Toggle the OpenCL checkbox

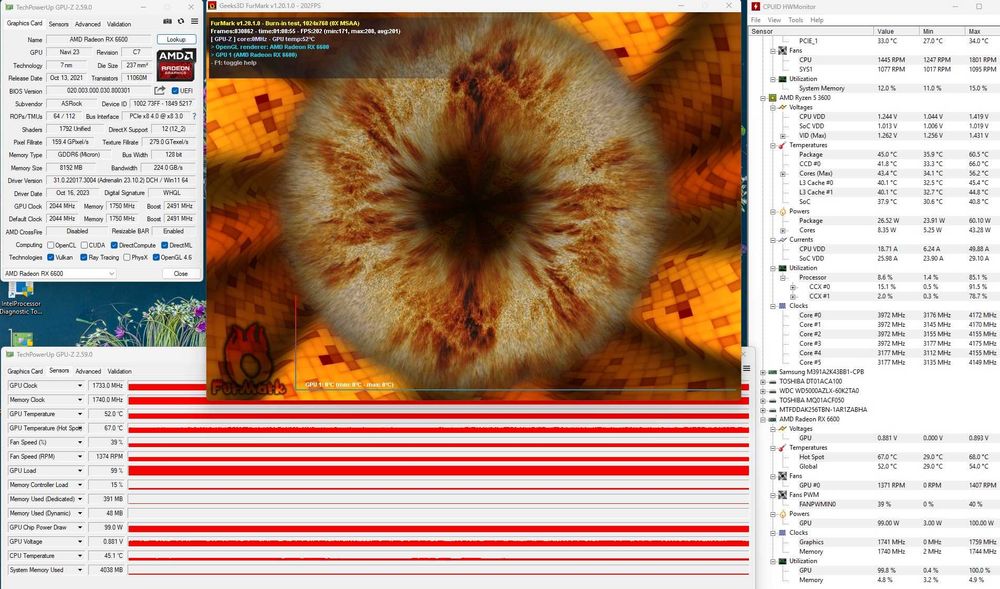(50, 245)
